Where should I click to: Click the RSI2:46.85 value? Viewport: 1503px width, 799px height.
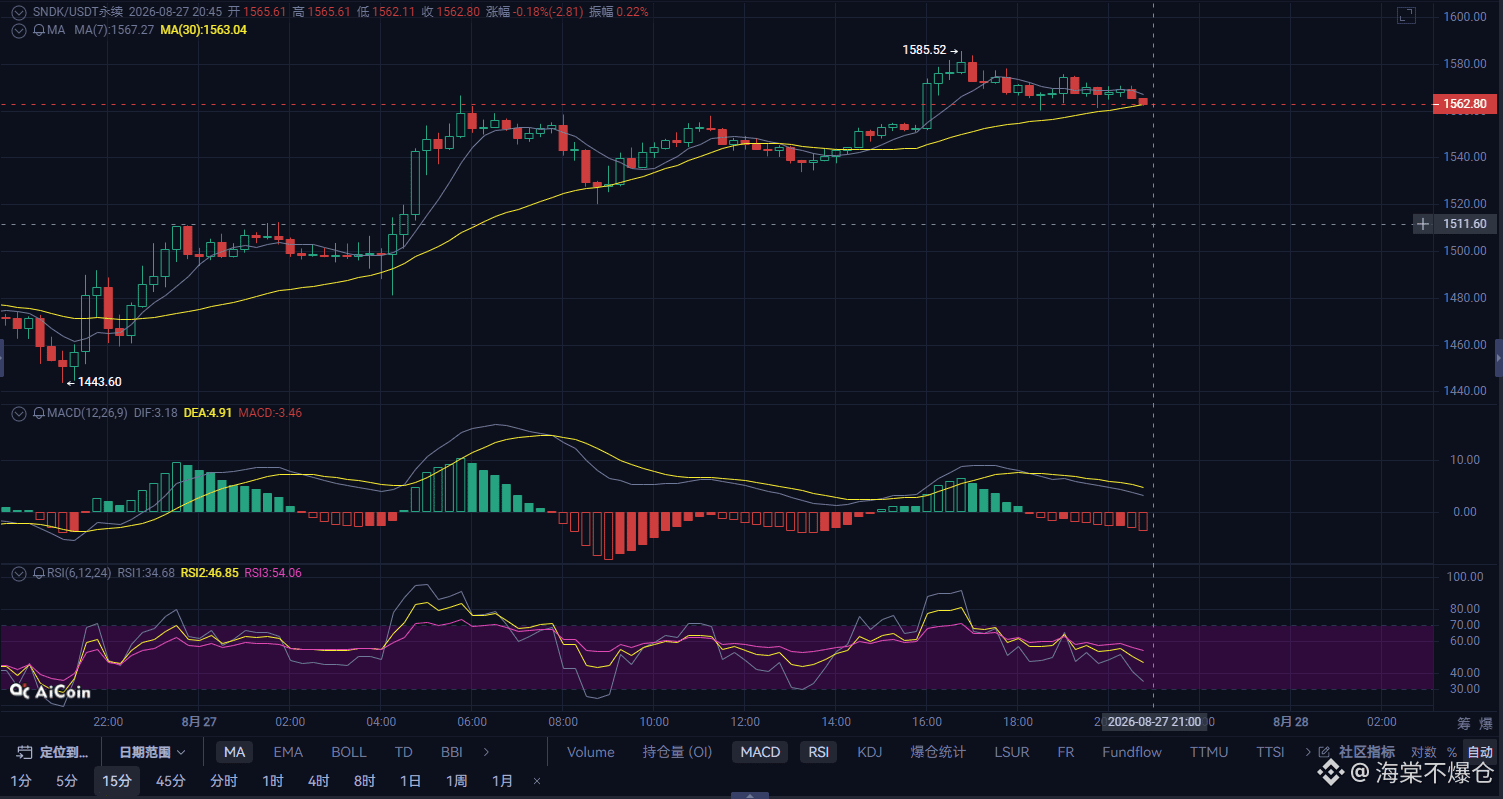(209, 573)
